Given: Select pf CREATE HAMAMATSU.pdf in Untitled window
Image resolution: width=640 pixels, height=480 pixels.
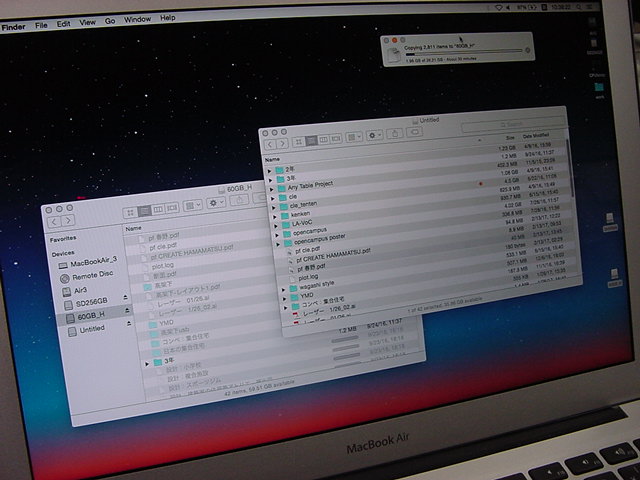Looking at the screenshot, I should pos(333,256).
